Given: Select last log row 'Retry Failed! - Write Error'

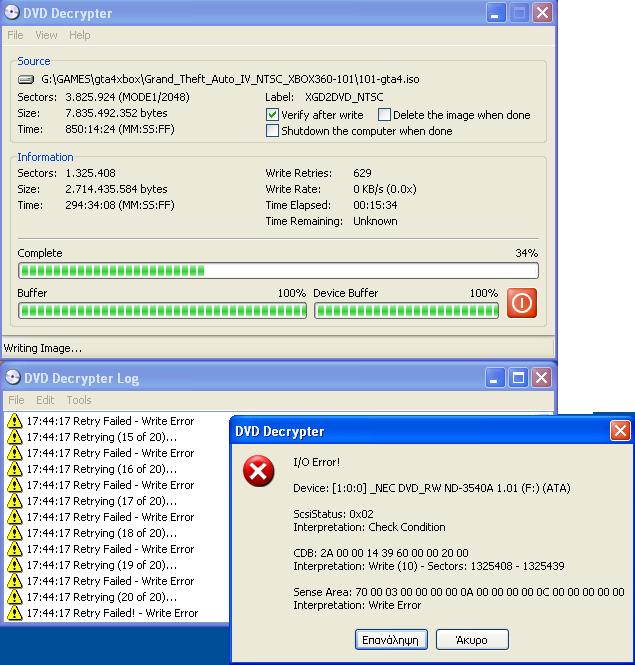Looking at the screenshot, I should coord(112,613).
